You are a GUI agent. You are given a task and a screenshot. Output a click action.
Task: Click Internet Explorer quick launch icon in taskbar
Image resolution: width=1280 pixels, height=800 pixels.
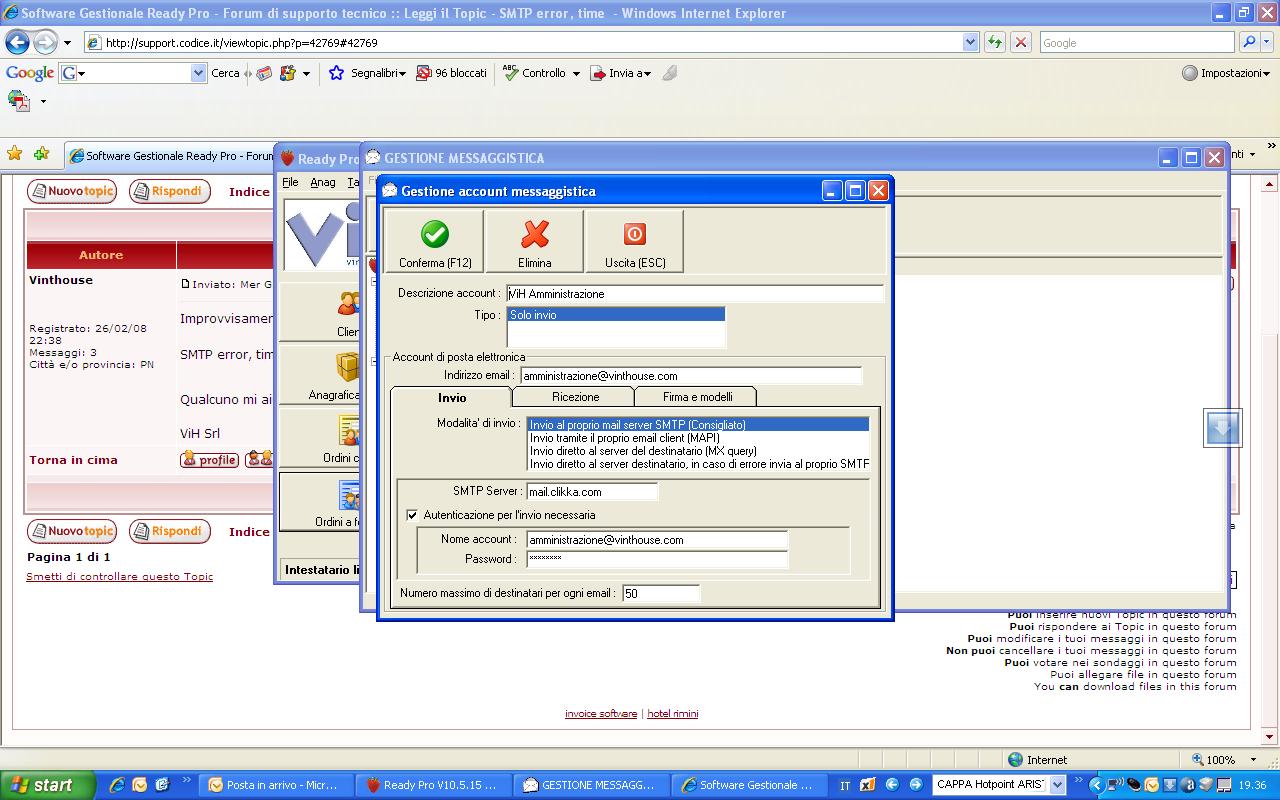117,785
